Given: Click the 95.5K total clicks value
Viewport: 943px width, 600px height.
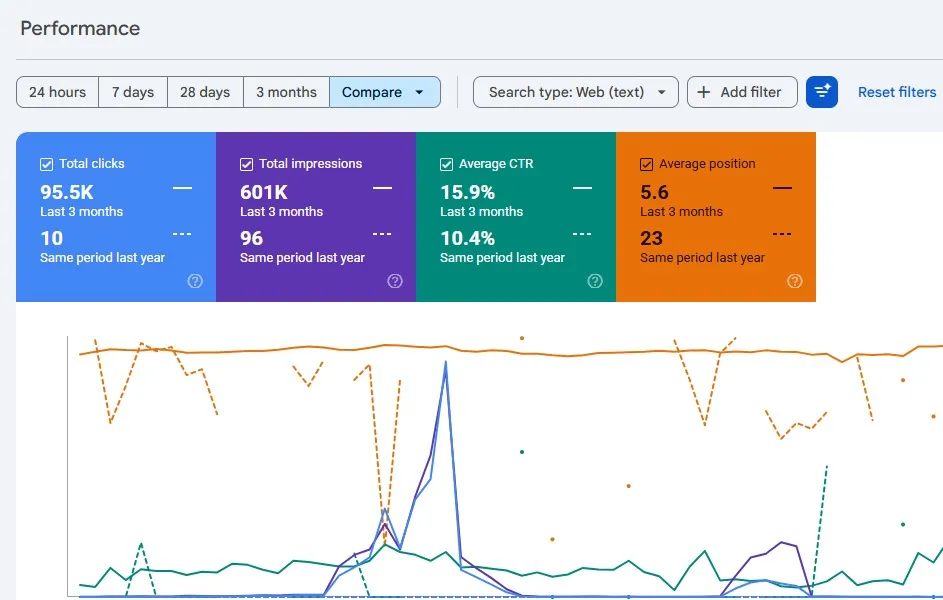Looking at the screenshot, I should point(67,192).
